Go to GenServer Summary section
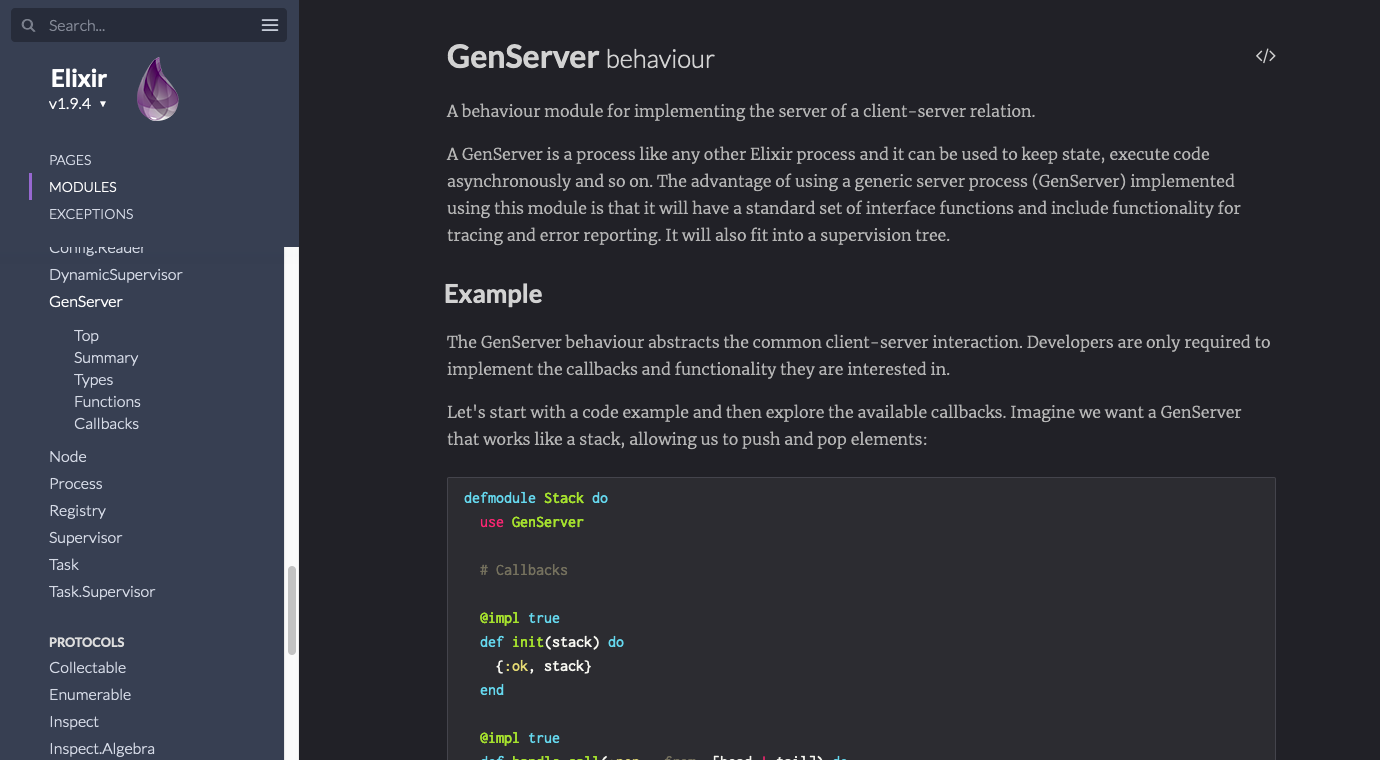 [x=106, y=358]
